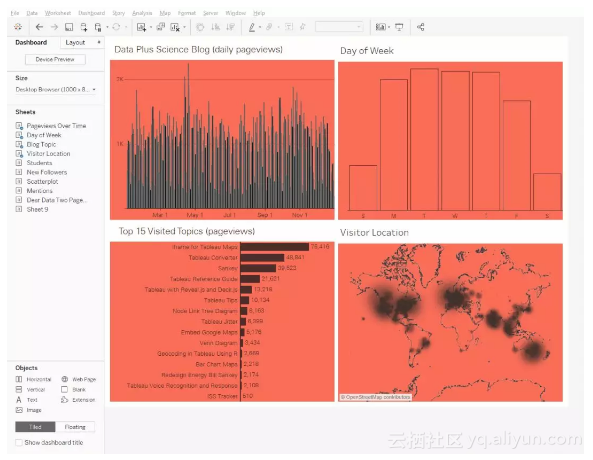Image resolution: width=593 pixels, height=460 pixels.
Task: Open the Server menu
Action: (x=211, y=13)
